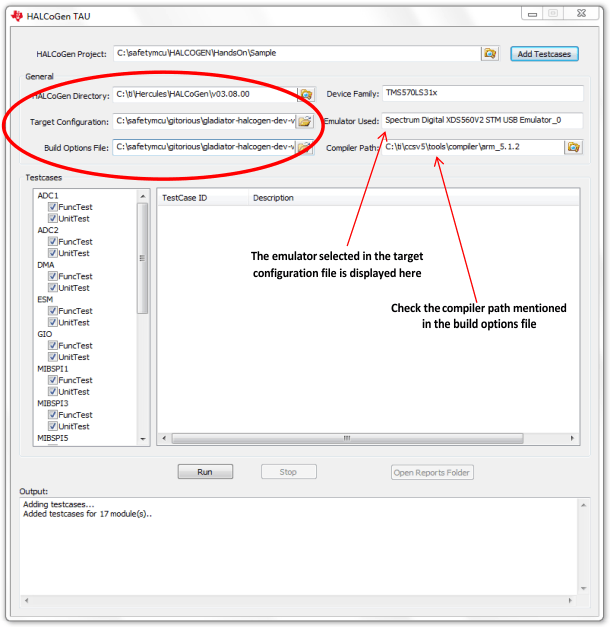Click the HALCoGen Directory path field

205,94
